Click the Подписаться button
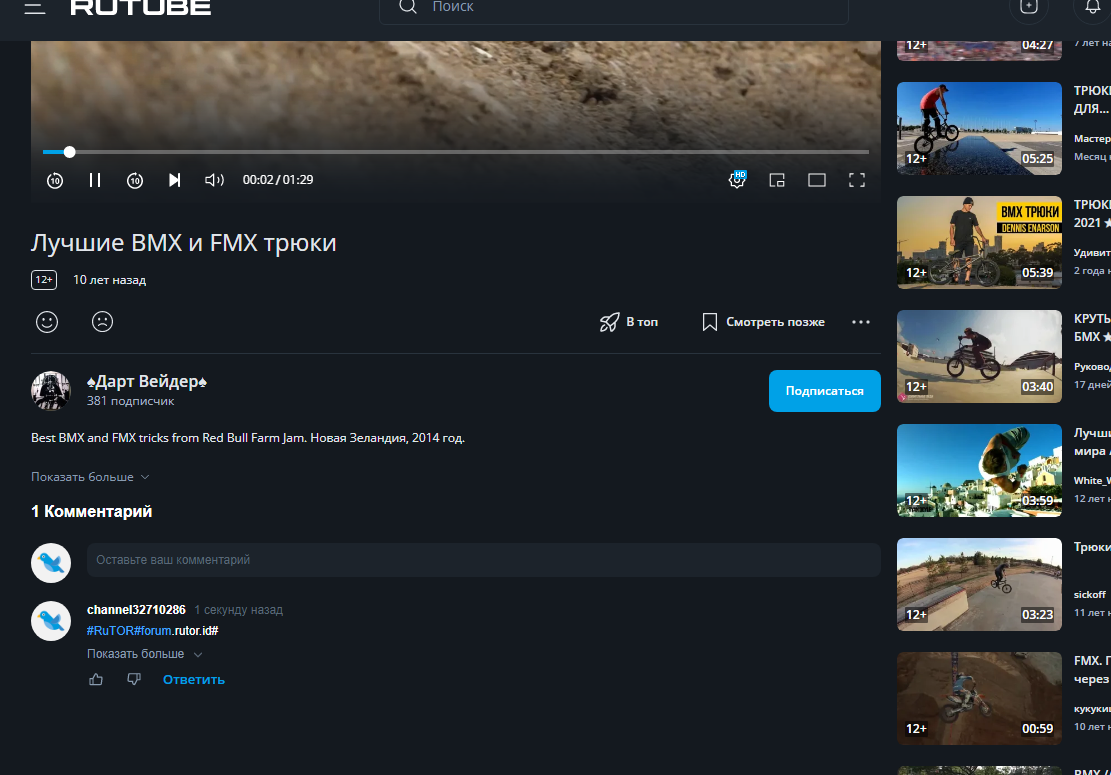The image size is (1111, 775). [825, 390]
